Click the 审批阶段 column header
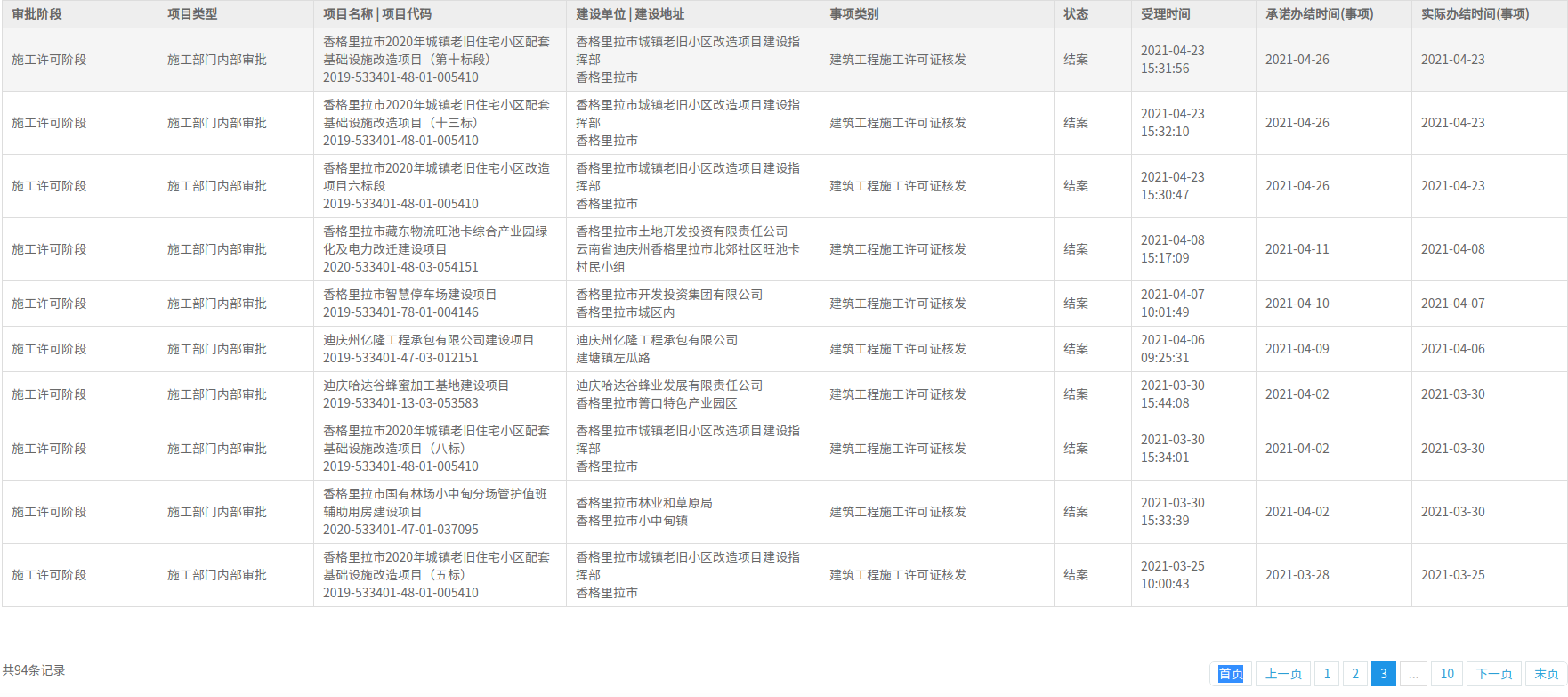Screen dimensions: 1568x697 pyautogui.click(x=37, y=14)
